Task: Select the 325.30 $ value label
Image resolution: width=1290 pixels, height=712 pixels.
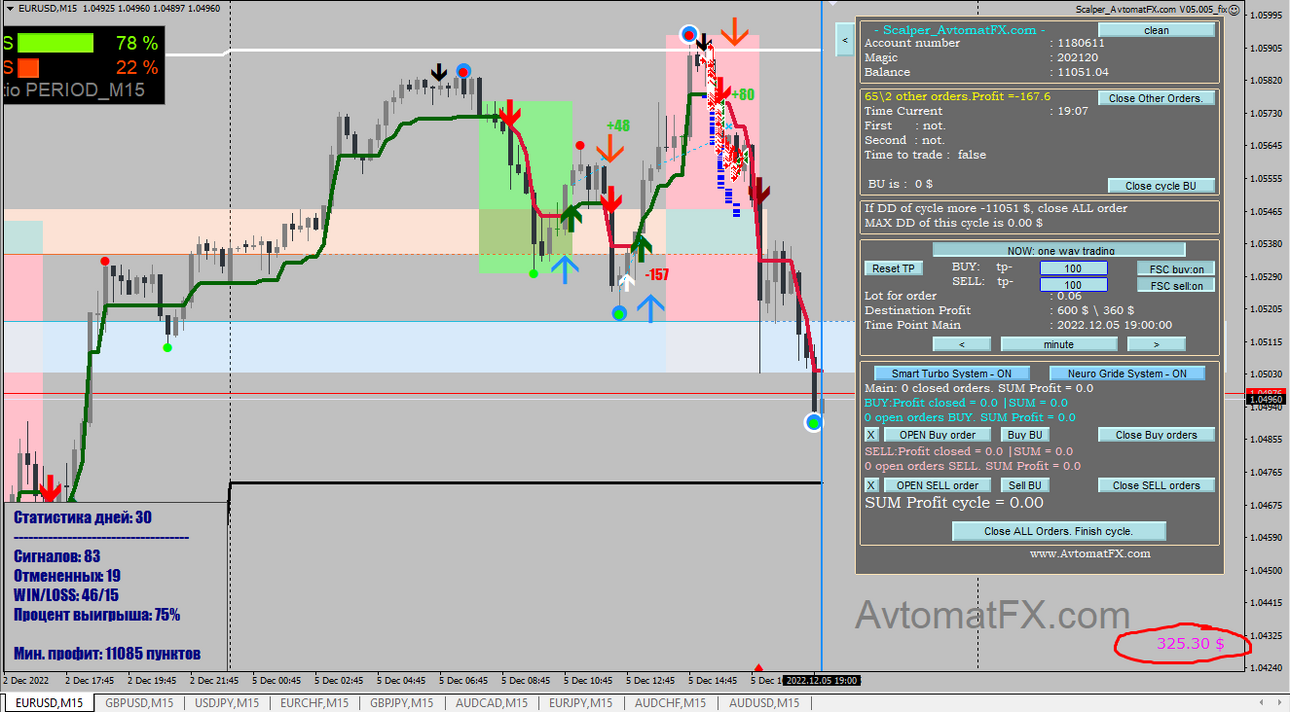Action: coord(1190,644)
